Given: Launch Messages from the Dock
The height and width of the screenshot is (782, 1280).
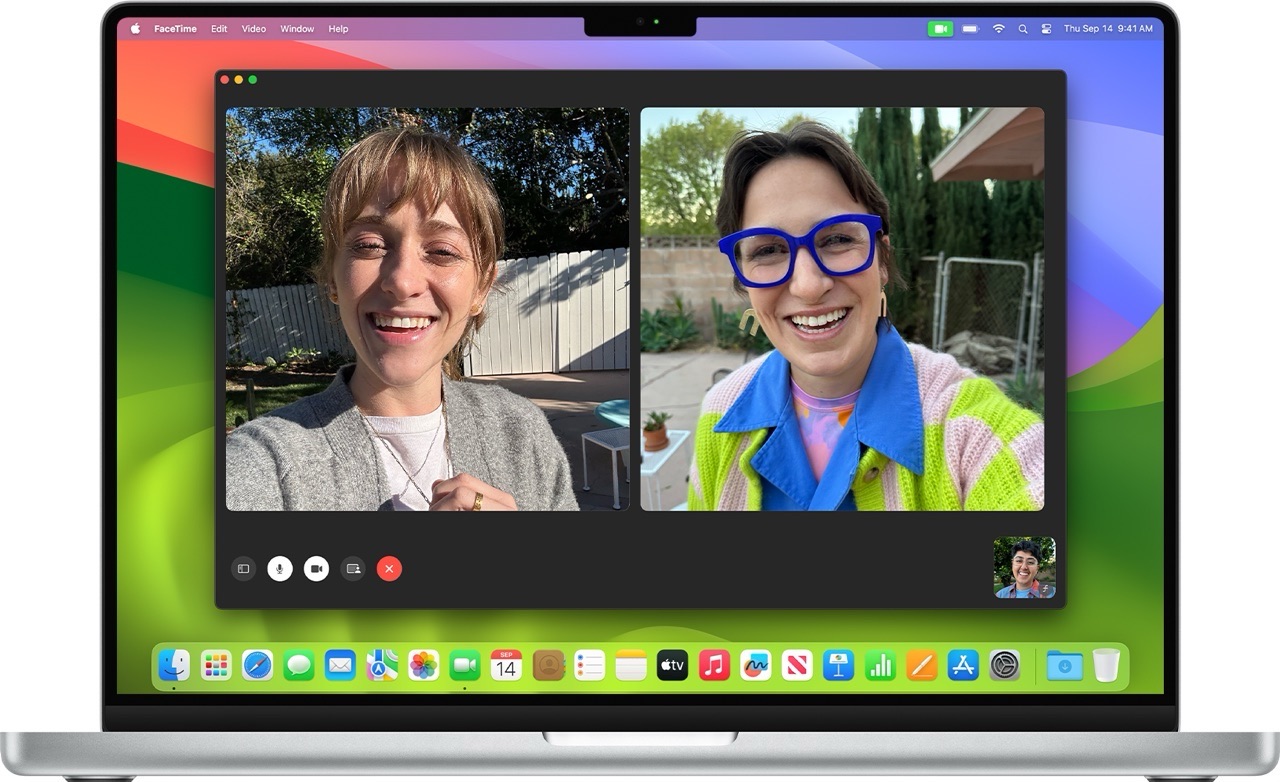Looking at the screenshot, I should pyautogui.click(x=299, y=665).
